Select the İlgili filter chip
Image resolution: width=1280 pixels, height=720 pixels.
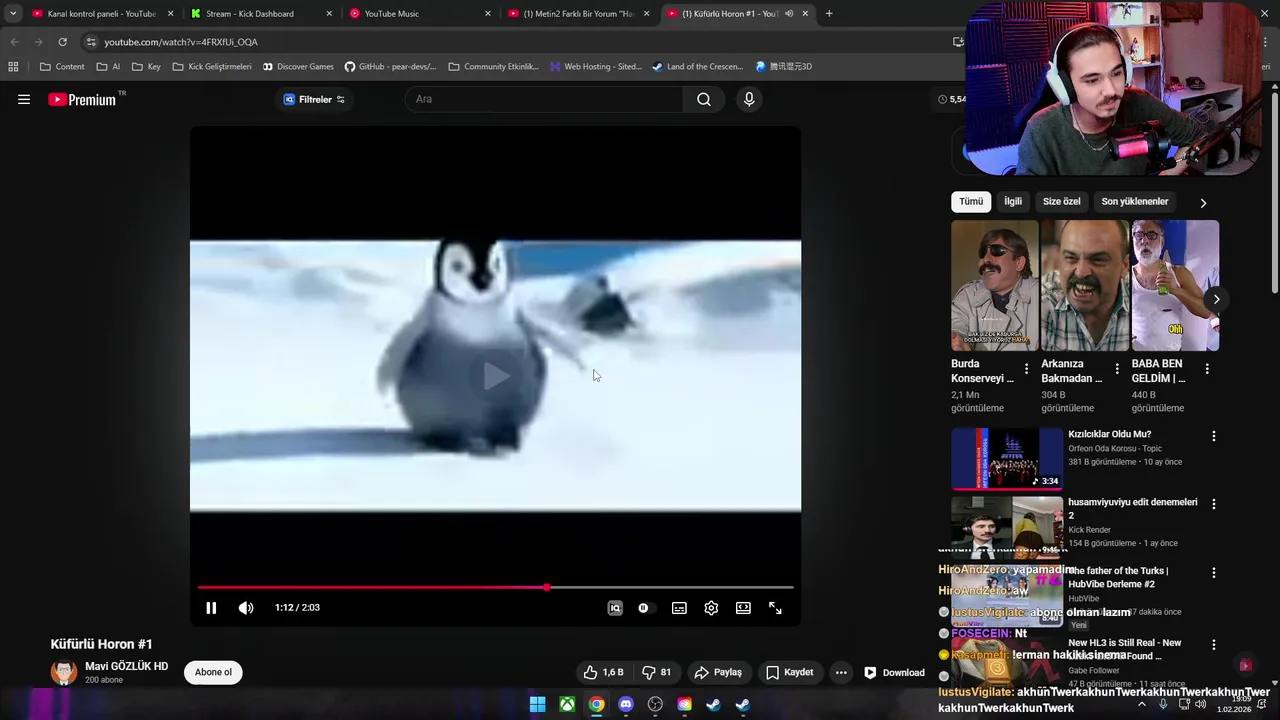pyautogui.click(x=1013, y=201)
